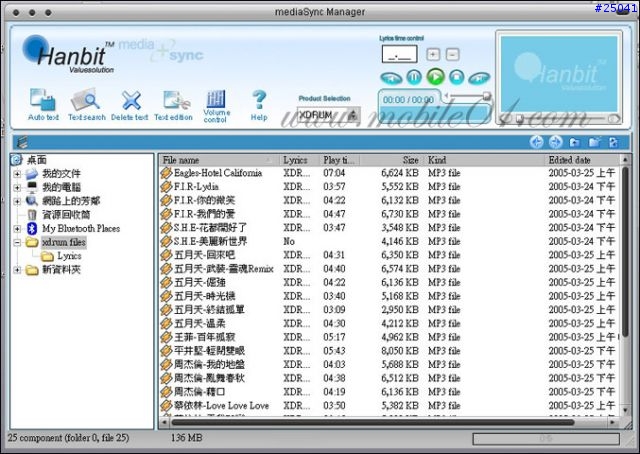Click the forward navigation arrow icon
The width and height of the screenshot is (640, 454).
pyautogui.click(x=555, y=142)
